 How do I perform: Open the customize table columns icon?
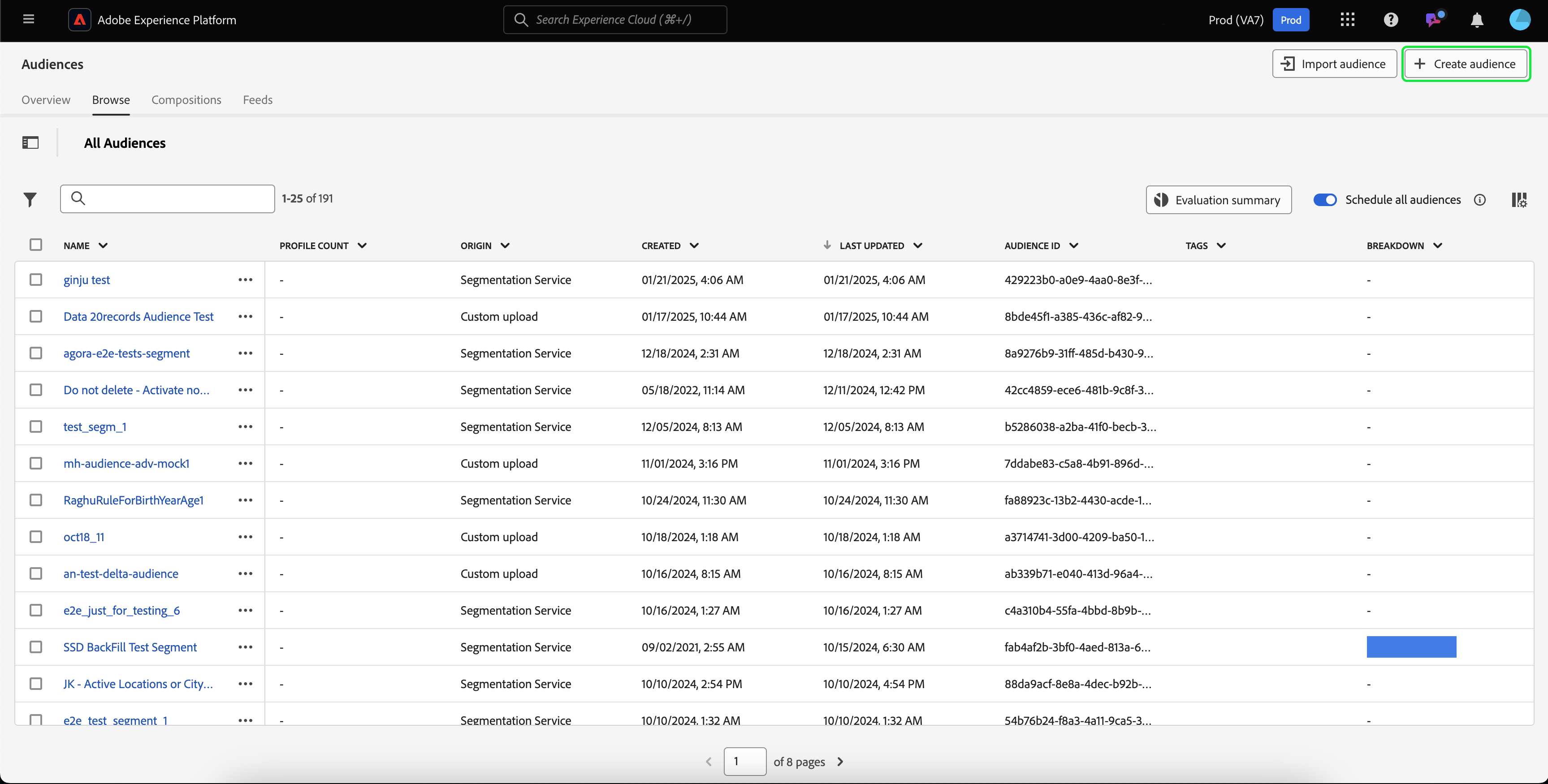(x=1518, y=199)
